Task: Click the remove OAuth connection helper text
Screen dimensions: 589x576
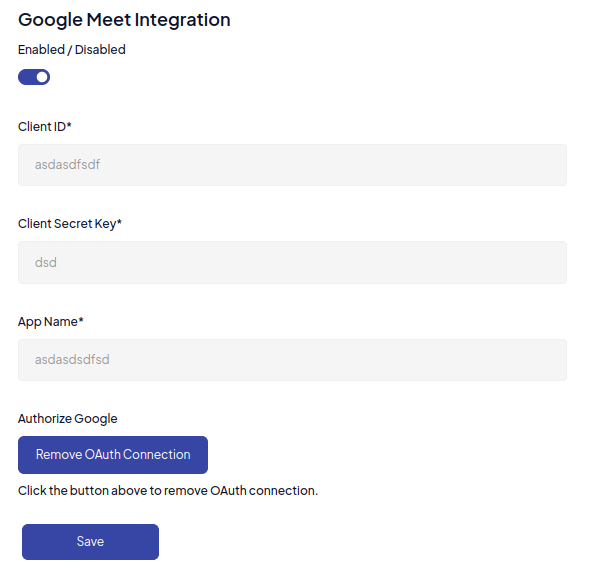Action: (168, 491)
